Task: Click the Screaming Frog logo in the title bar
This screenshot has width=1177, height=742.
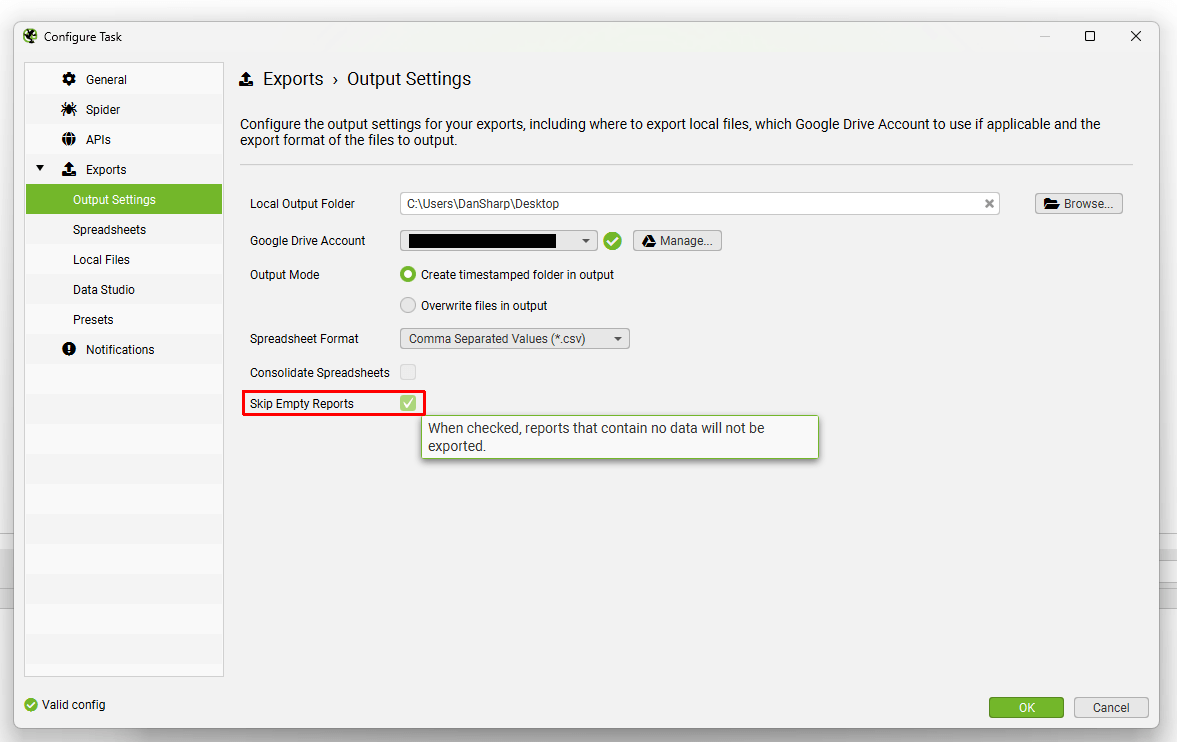Action: tap(30, 36)
